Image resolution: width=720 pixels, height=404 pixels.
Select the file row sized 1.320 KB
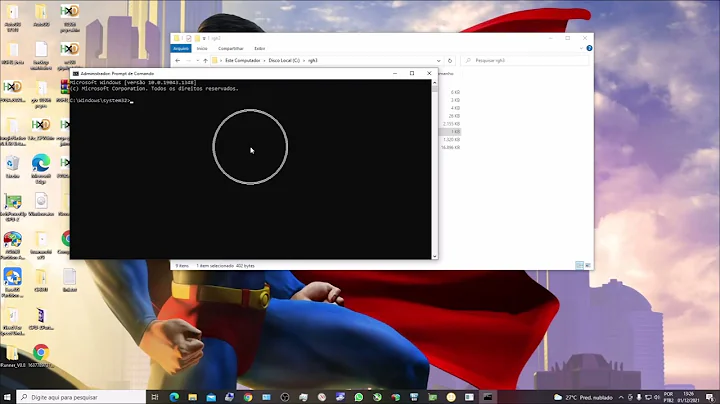click(x=451, y=140)
